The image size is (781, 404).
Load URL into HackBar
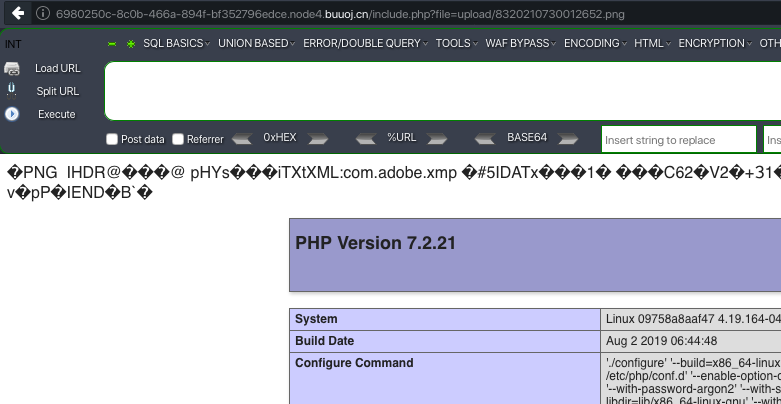(x=57, y=68)
